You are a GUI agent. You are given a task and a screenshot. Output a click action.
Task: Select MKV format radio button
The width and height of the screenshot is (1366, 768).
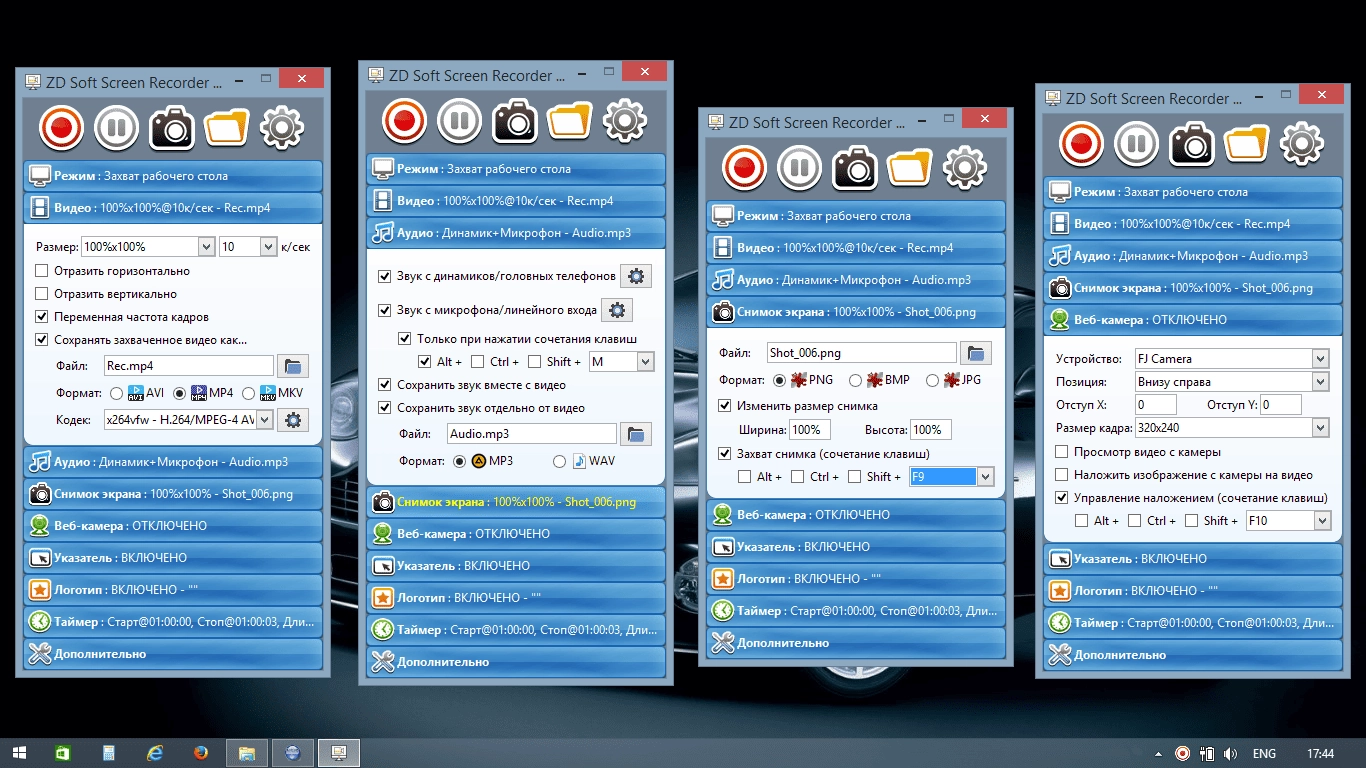249,393
